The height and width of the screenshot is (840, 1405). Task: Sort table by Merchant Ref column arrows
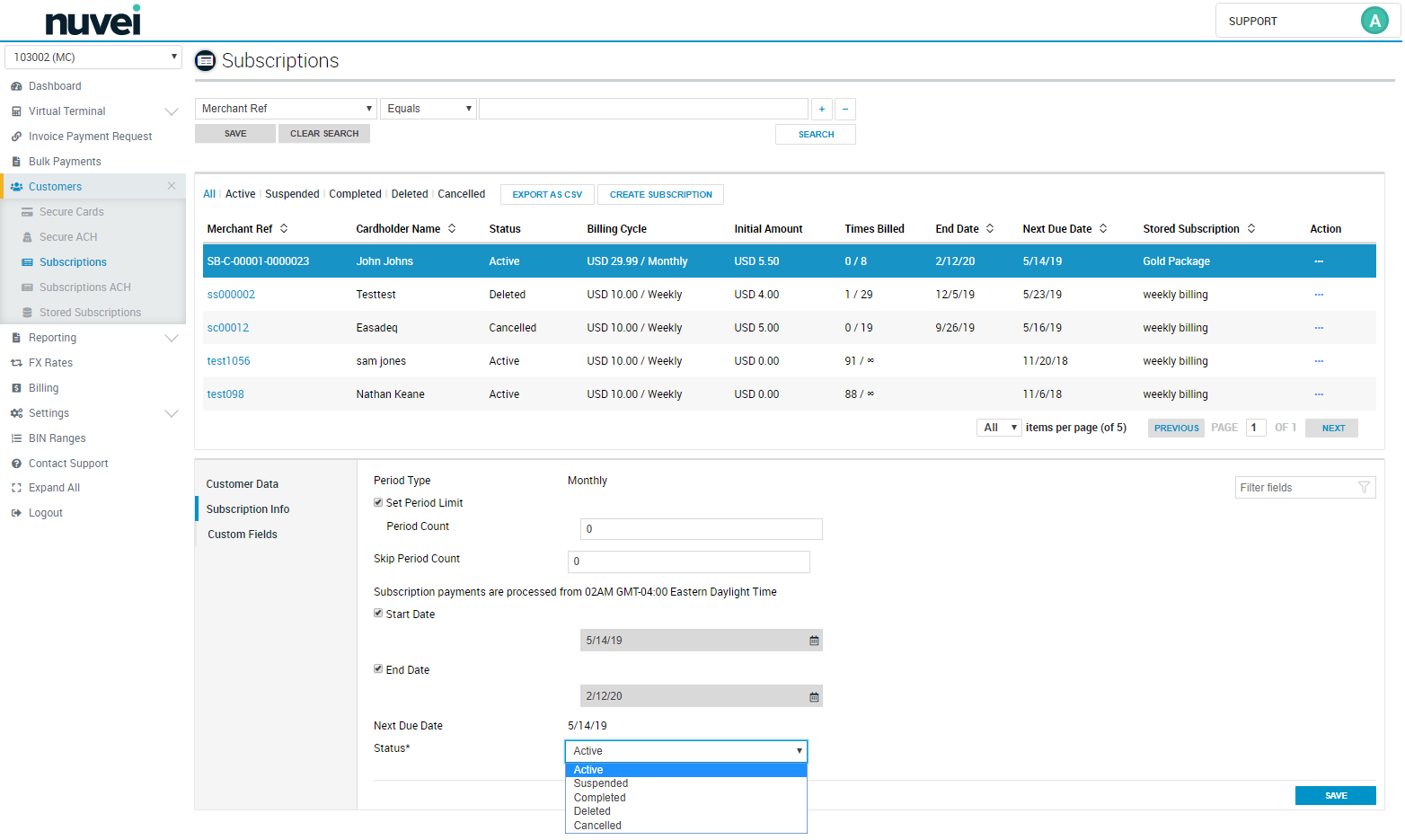[x=284, y=229]
